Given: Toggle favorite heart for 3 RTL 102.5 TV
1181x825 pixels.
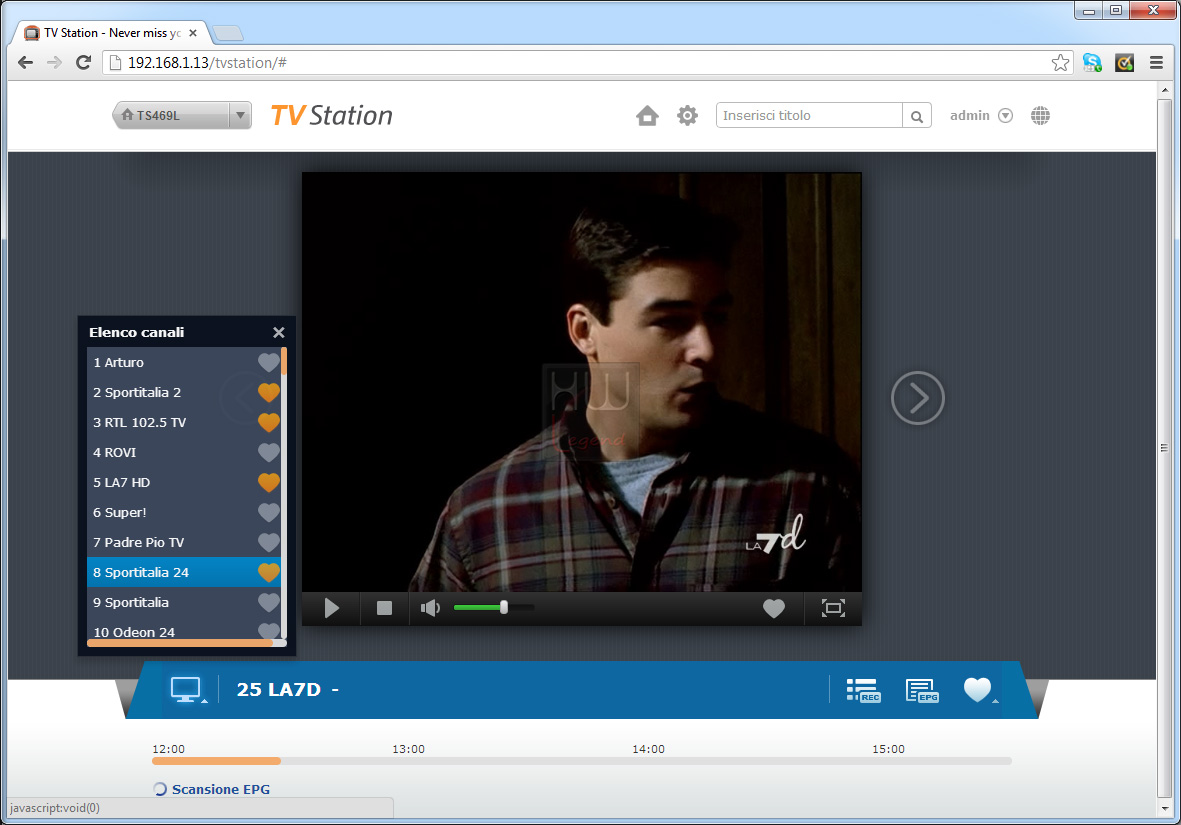Looking at the screenshot, I should (x=268, y=423).
